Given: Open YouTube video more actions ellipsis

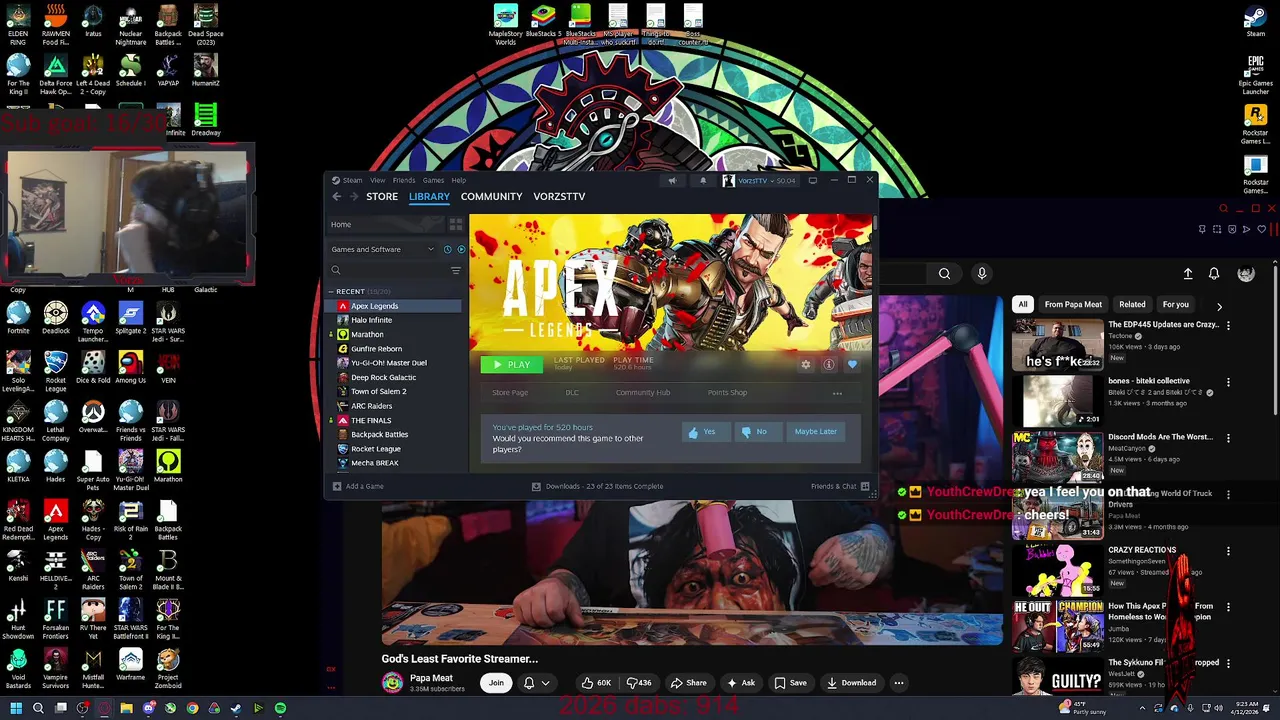Looking at the screenshot, I should (899, 683).
